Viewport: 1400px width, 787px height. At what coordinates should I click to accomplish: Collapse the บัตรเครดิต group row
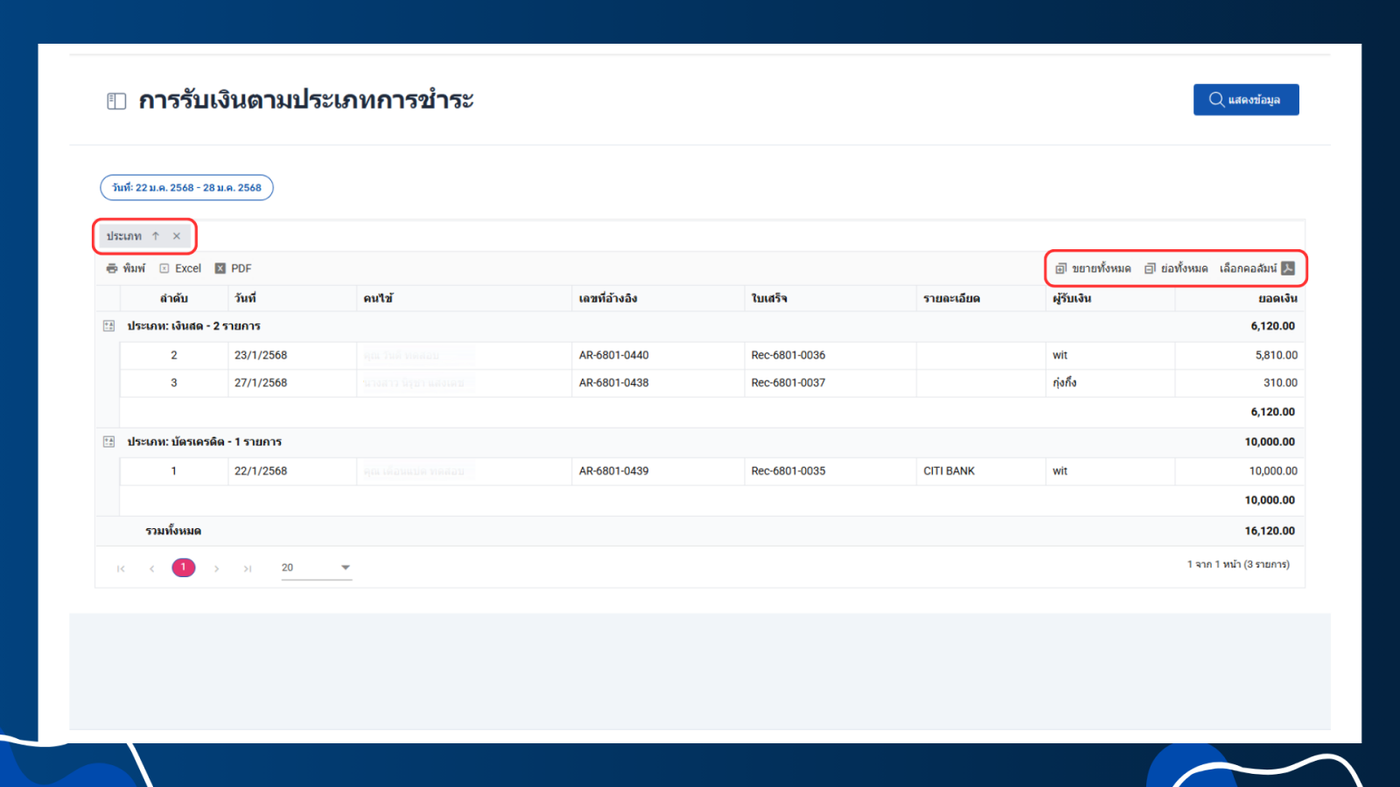tap(109, 441)
